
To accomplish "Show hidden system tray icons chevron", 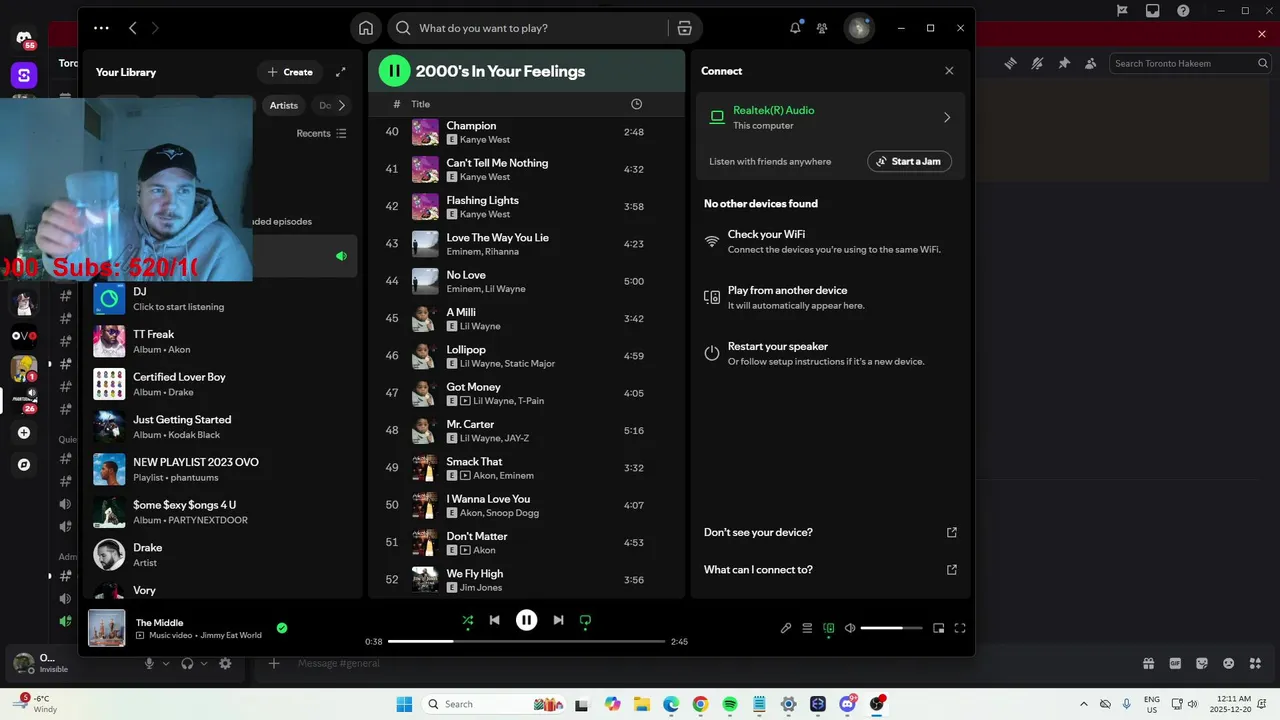I will (x=1083, y=704).
